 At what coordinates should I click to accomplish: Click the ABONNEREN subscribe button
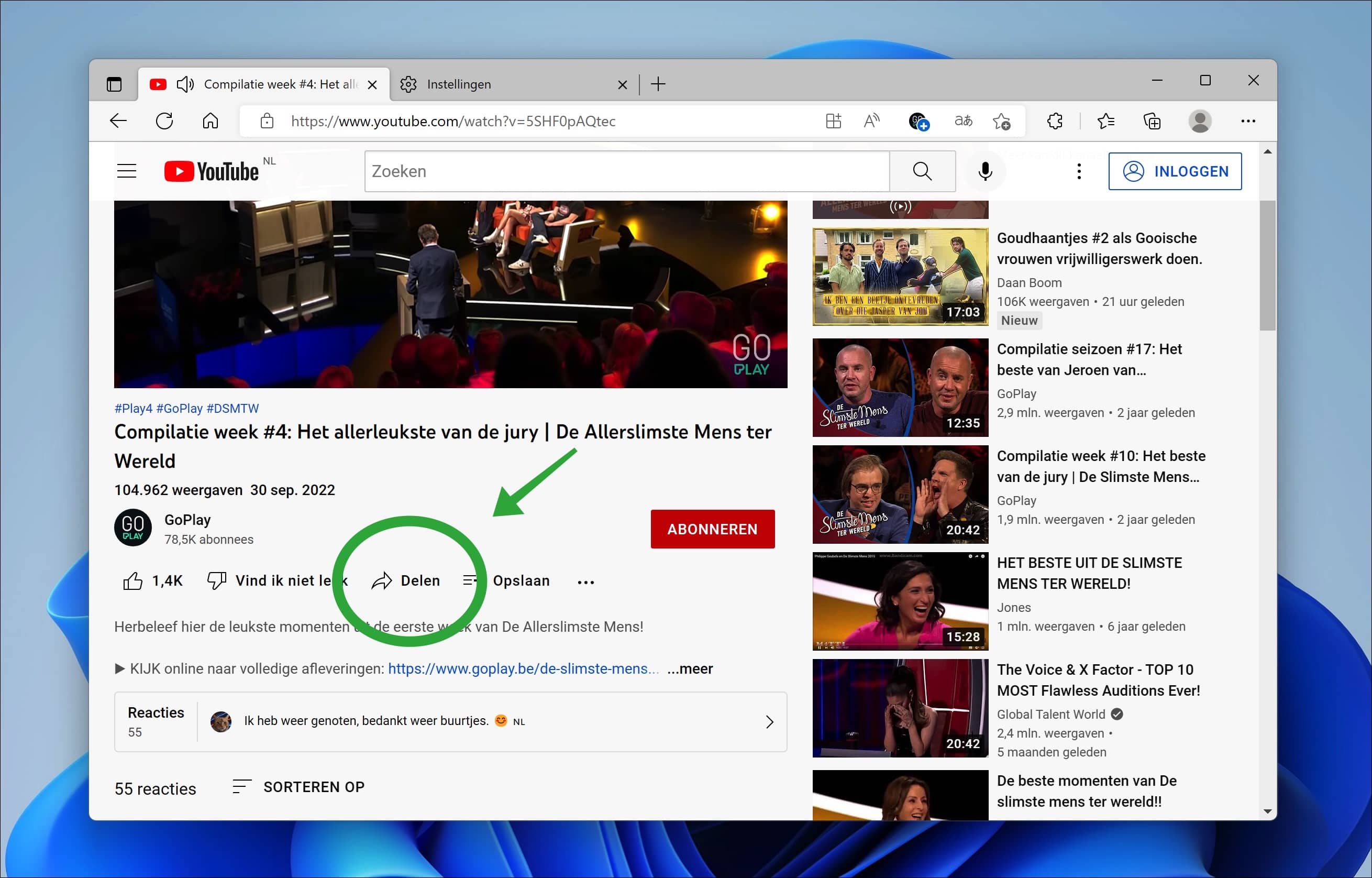[x=712, y=529]
